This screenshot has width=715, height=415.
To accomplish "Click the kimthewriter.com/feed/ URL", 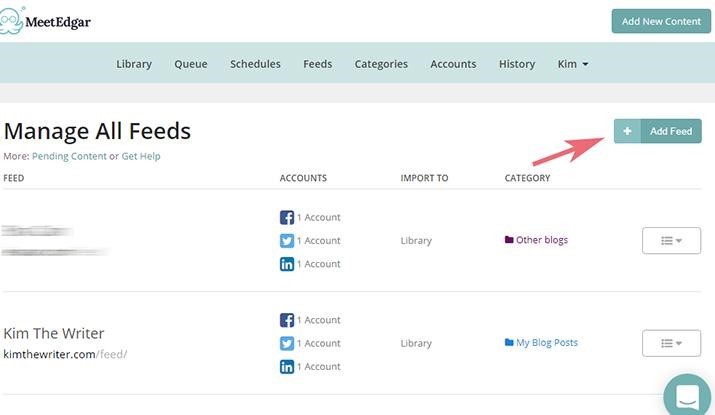I will tap(65, 354).
